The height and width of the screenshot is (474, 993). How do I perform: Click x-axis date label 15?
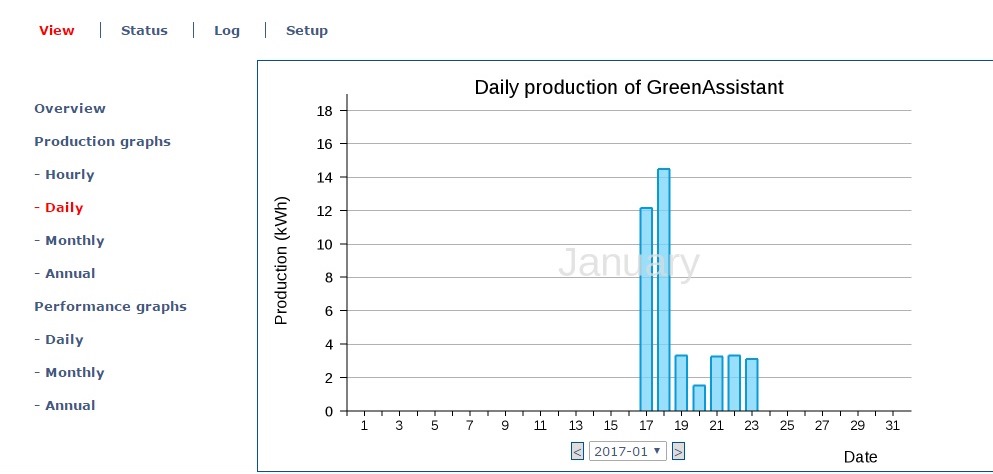(610, 426)
